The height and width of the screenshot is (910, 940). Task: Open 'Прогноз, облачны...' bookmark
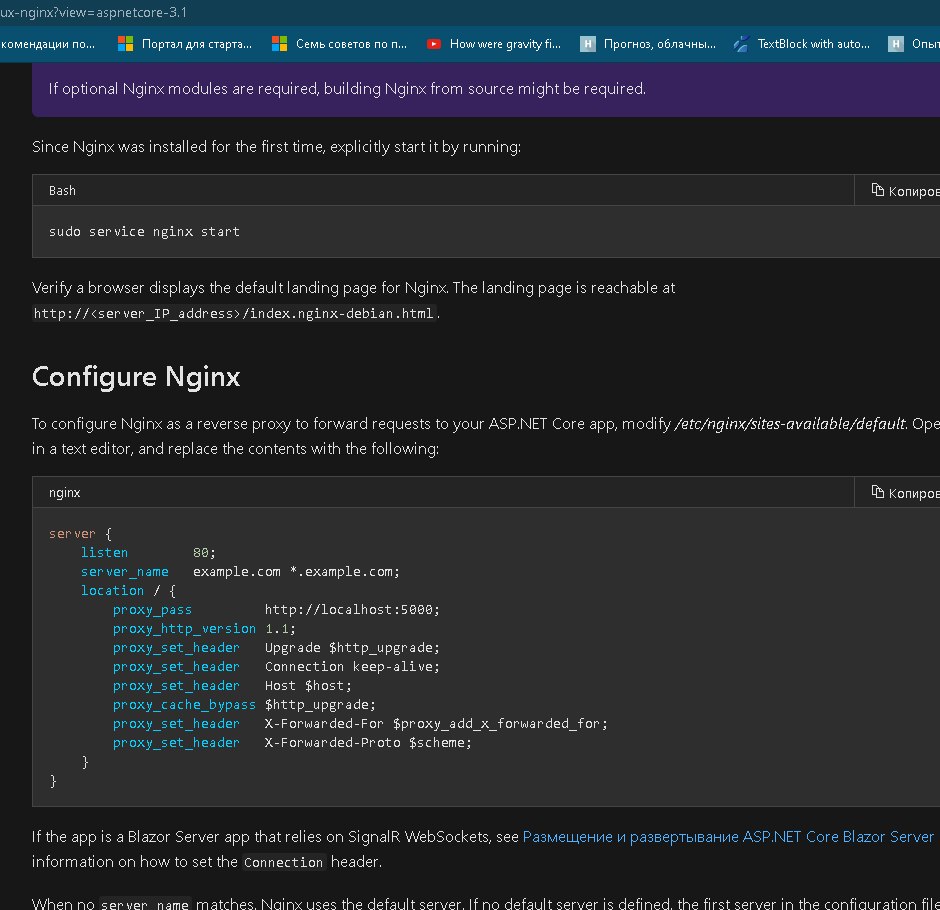[x=648, y=44]
